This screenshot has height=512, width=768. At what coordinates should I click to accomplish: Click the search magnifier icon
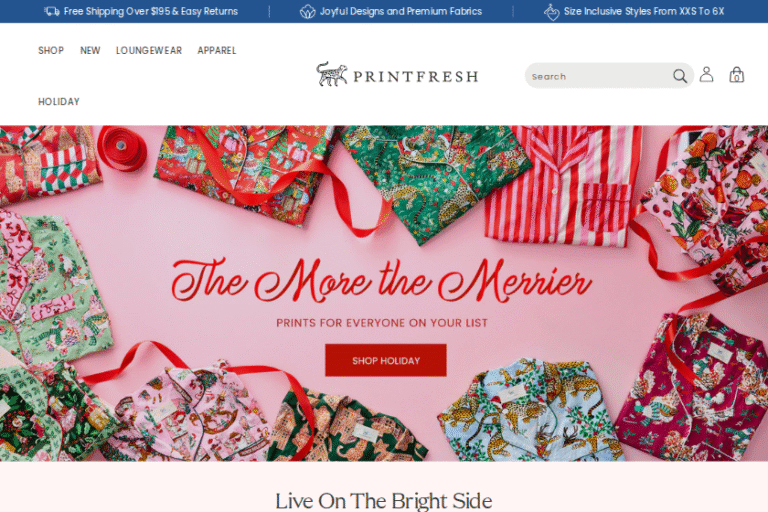[x=680, y=76]
